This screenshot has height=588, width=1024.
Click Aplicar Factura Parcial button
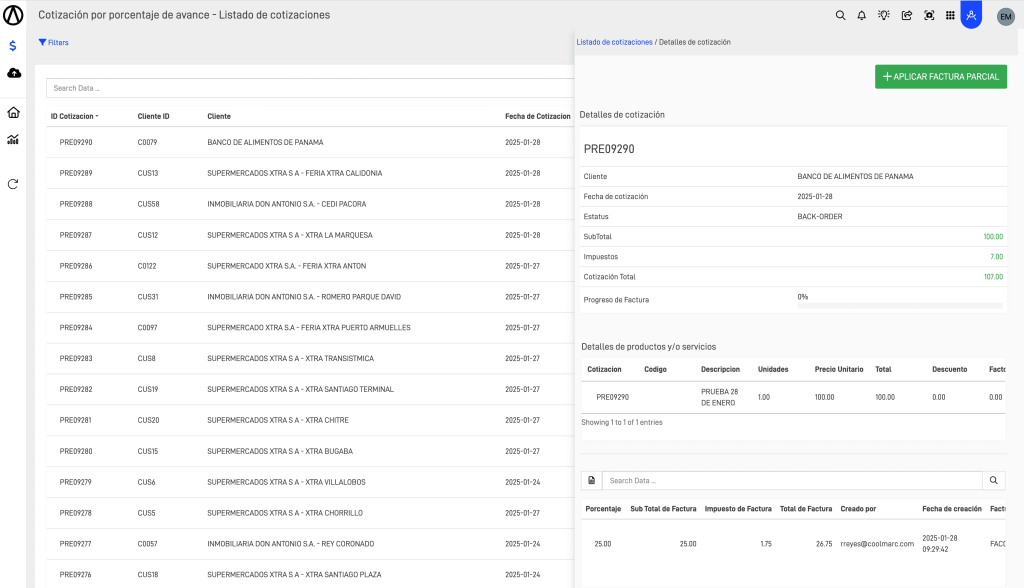tap(940, 76)
